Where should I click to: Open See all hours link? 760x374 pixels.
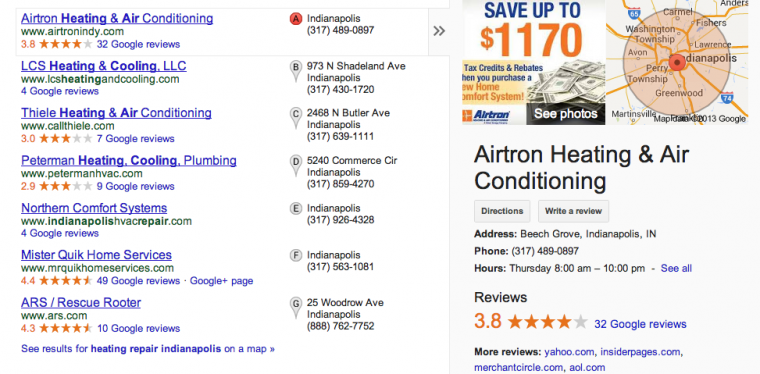click(676, 268)
